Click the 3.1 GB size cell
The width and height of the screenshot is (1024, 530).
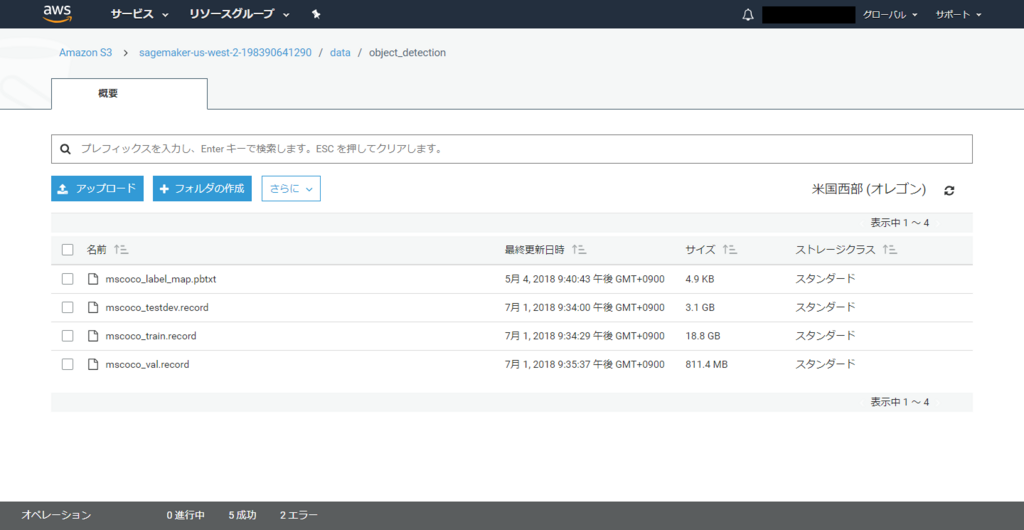coord(700,307)
